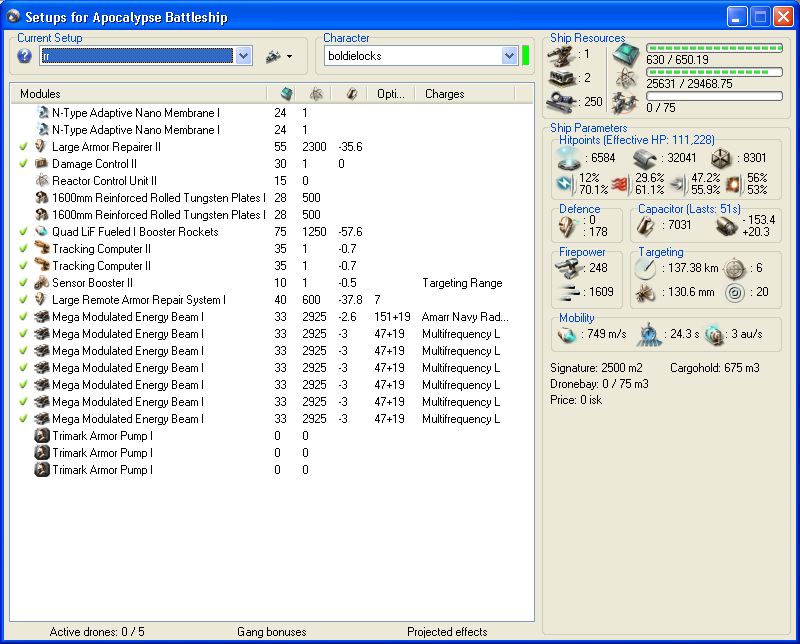
Task: Select the Sensor Booster II module name
Action: tap(92, 283)
